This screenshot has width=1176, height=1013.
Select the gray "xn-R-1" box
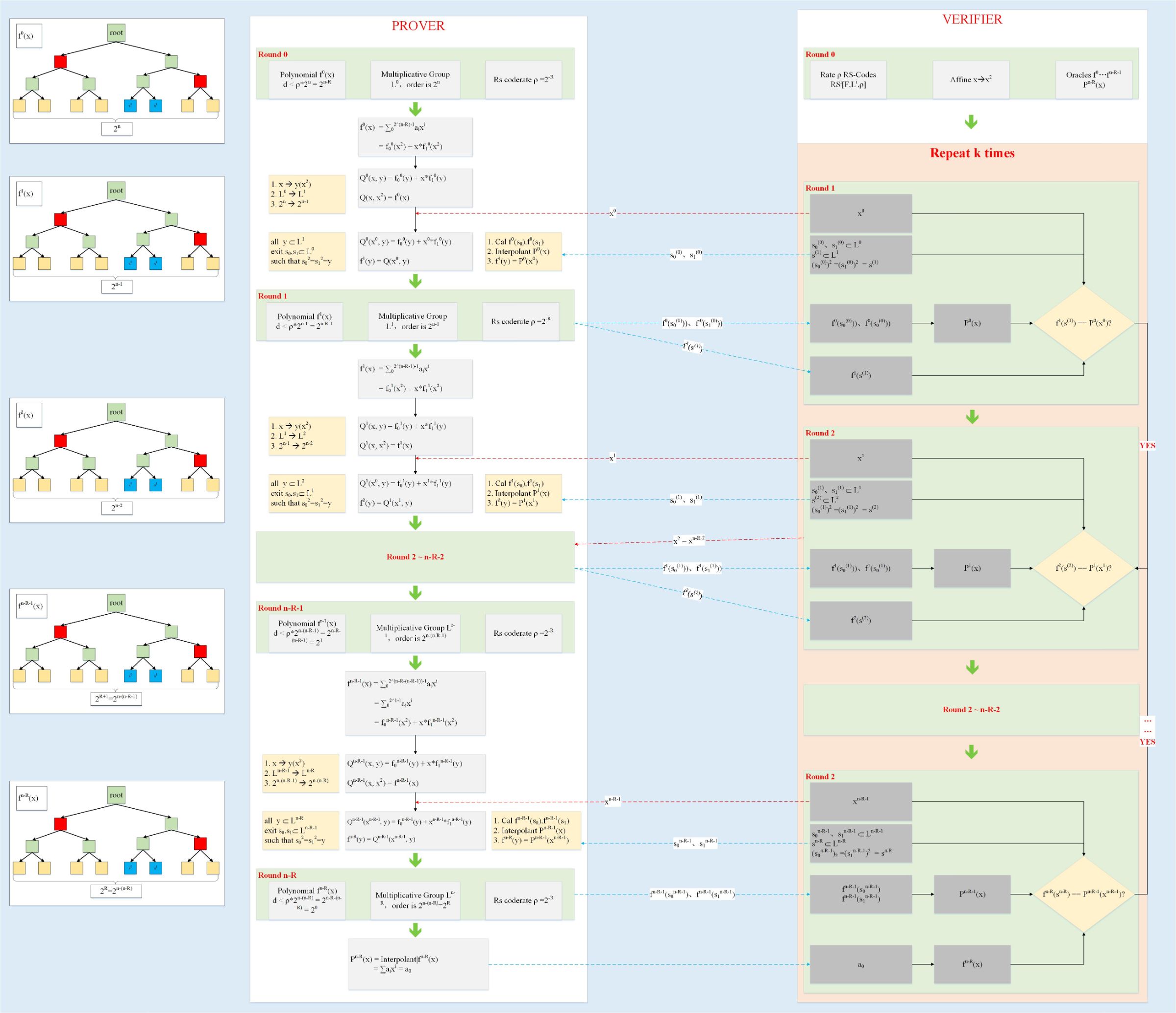coord(860,801)
